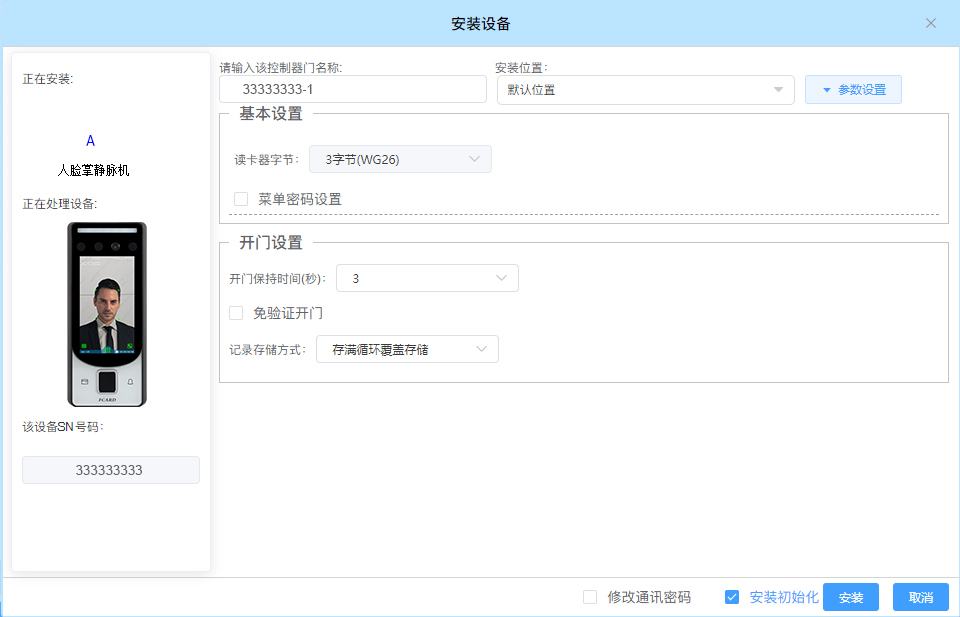The width and height of the screenshot is (960, 617).
Task: Check the 修改通讯密码 checkbox
Action: [x=590, y=597]
